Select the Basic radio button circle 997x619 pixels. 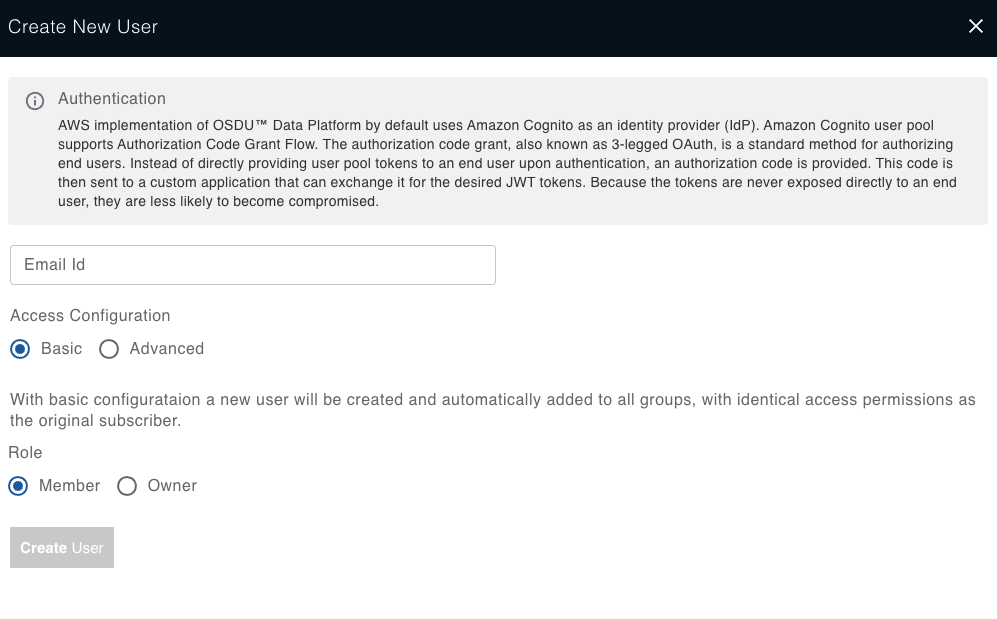[20, 349]
